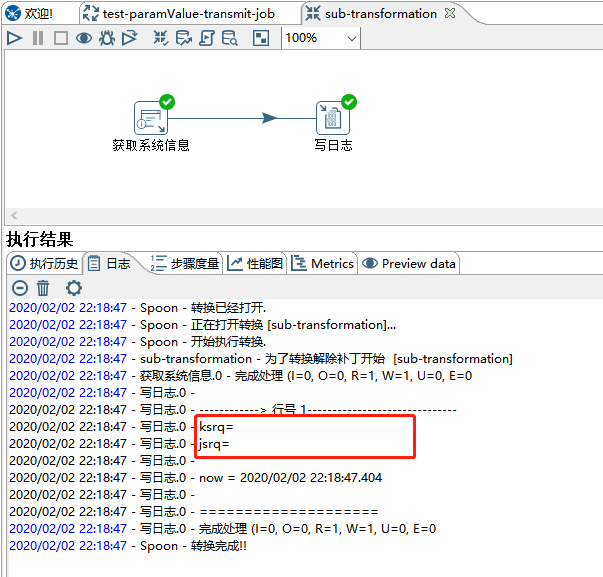Viewport: 603px width, 577px height.
Task: Click the 获取系统信息.0 完成处理 log line
Action: 241,375
